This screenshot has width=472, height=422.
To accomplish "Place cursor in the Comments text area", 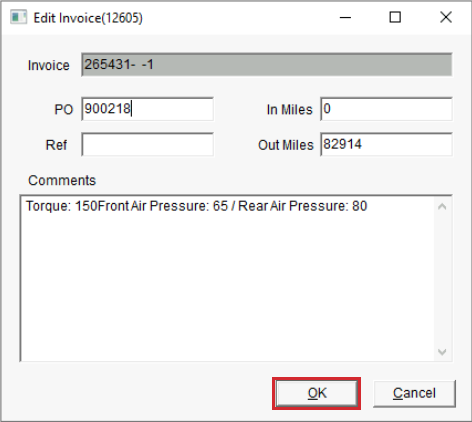I will [227, 278].
